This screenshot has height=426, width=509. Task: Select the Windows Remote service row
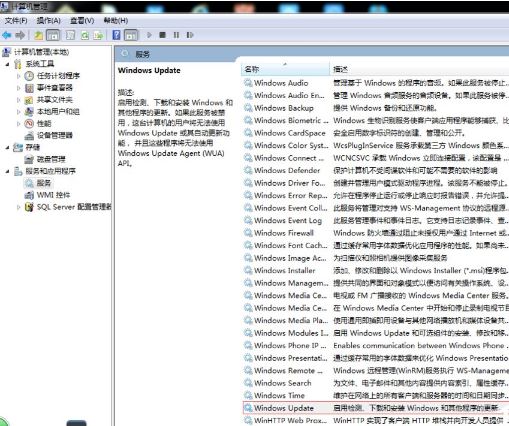pos(376,370)
